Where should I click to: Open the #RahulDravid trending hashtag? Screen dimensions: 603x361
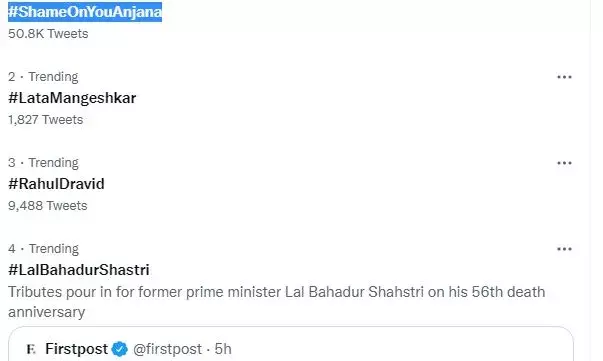(56, 184)
